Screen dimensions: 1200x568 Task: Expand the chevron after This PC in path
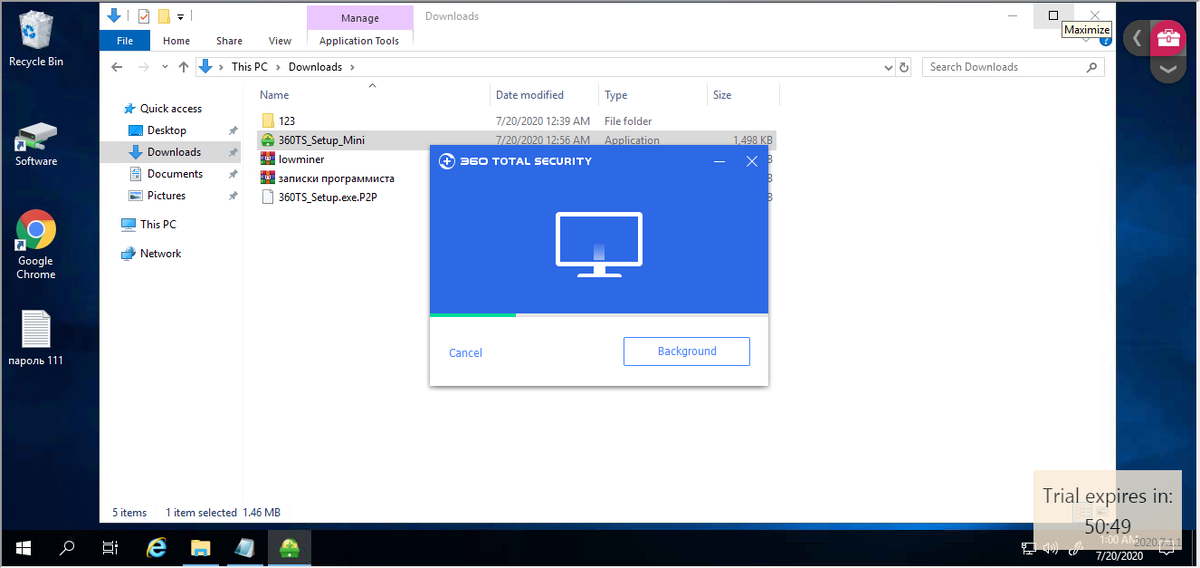(x=279, y=67)
